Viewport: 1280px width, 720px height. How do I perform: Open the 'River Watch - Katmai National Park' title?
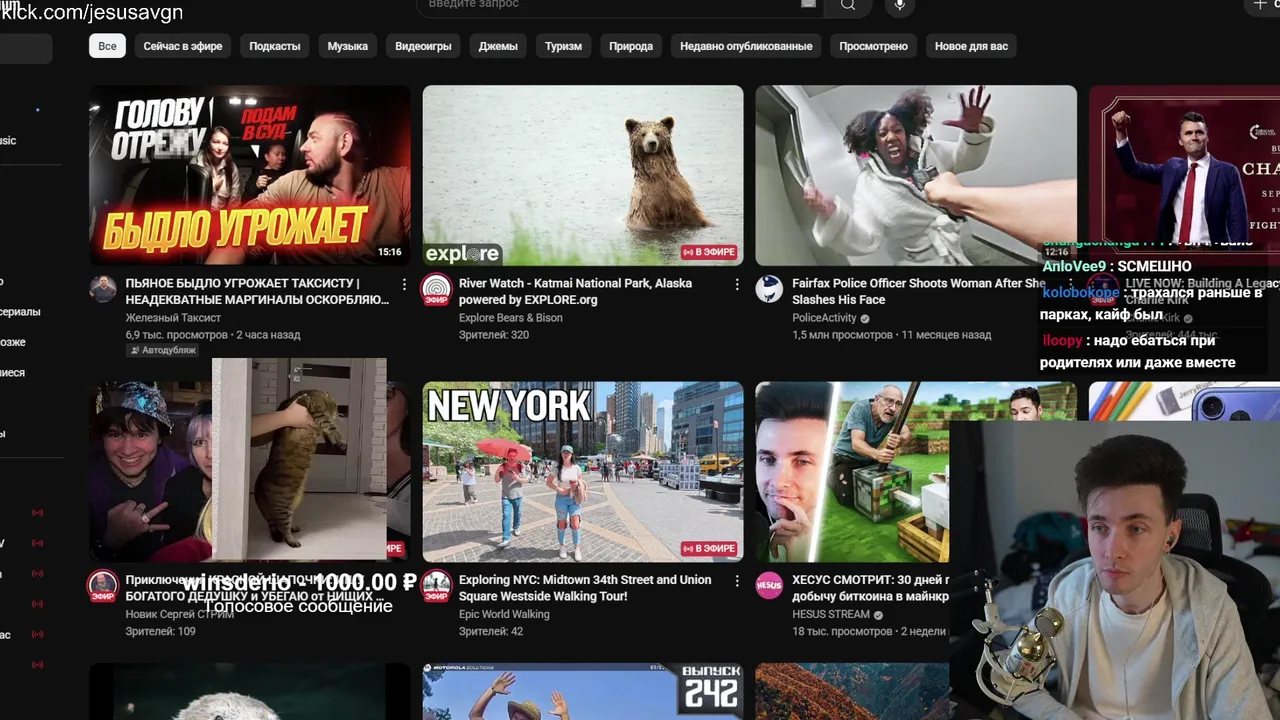575,291
